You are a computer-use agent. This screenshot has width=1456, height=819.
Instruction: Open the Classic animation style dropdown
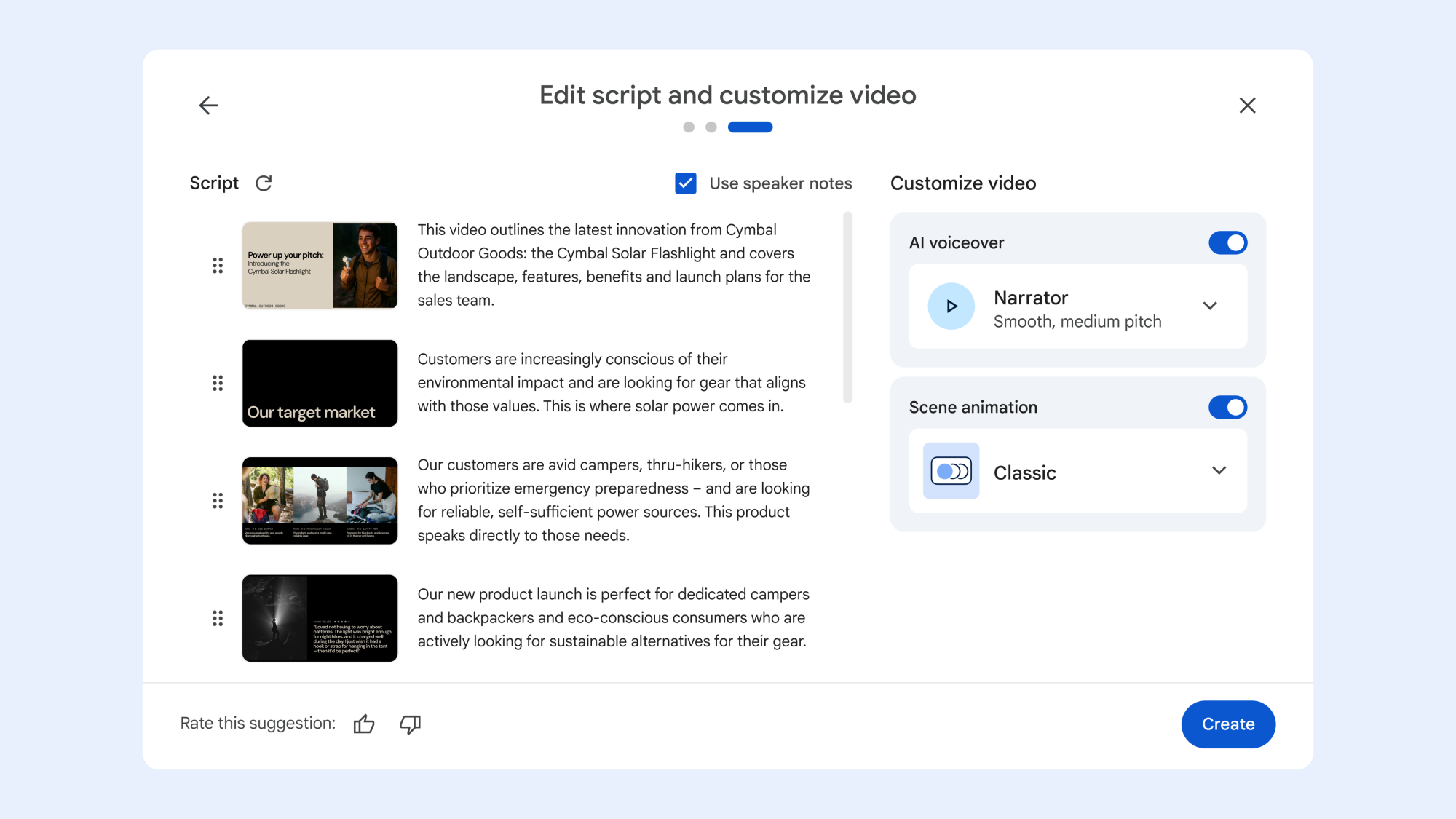pos(1219,471)
